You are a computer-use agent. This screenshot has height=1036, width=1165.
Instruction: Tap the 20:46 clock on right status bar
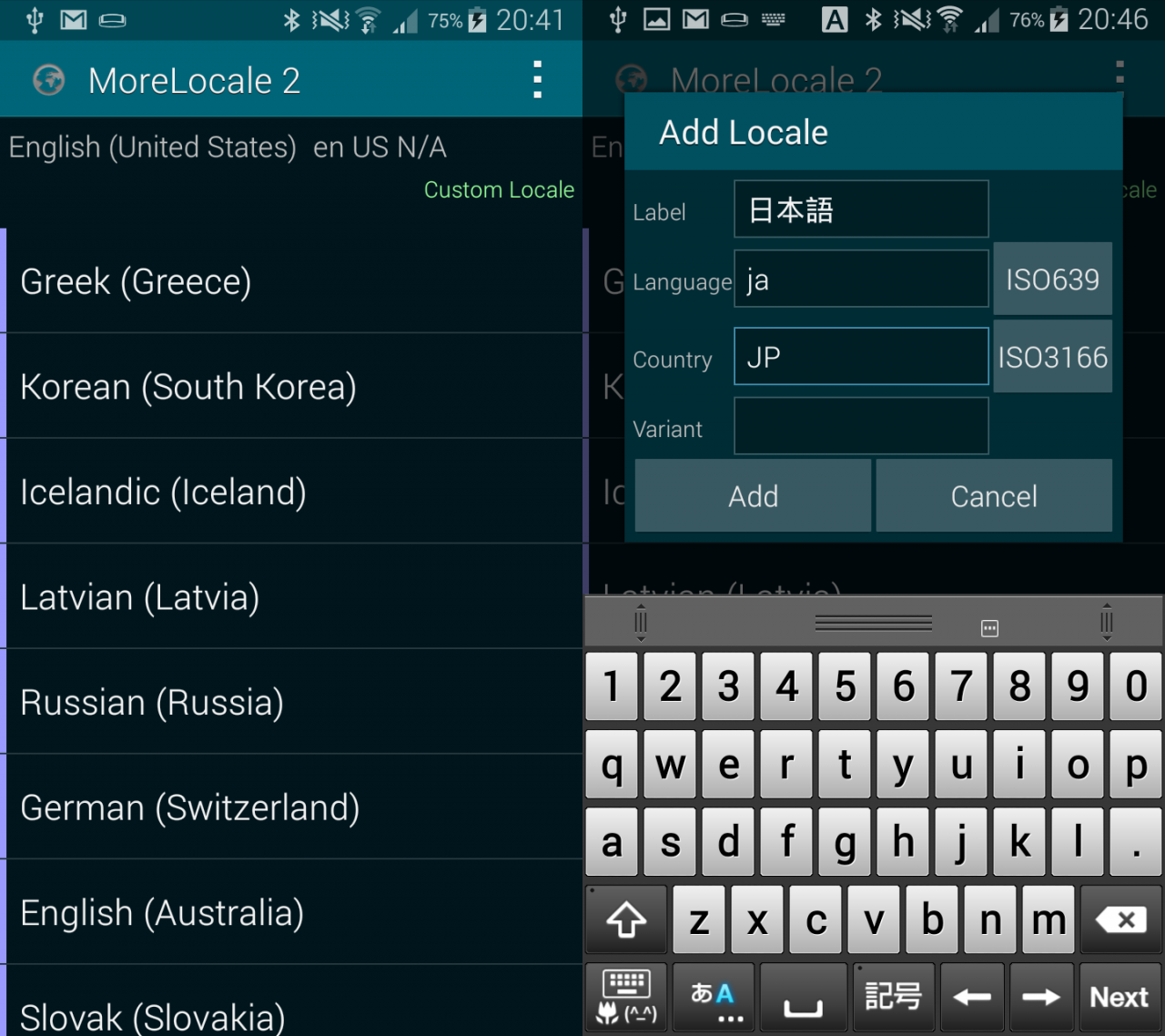coord(1112,19)
